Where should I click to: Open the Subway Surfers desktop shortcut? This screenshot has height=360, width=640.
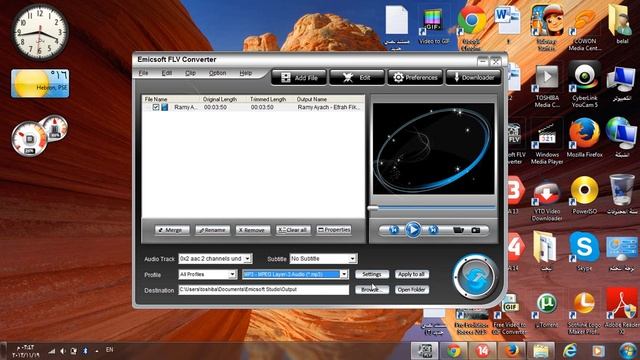click(x=546, y=28)
